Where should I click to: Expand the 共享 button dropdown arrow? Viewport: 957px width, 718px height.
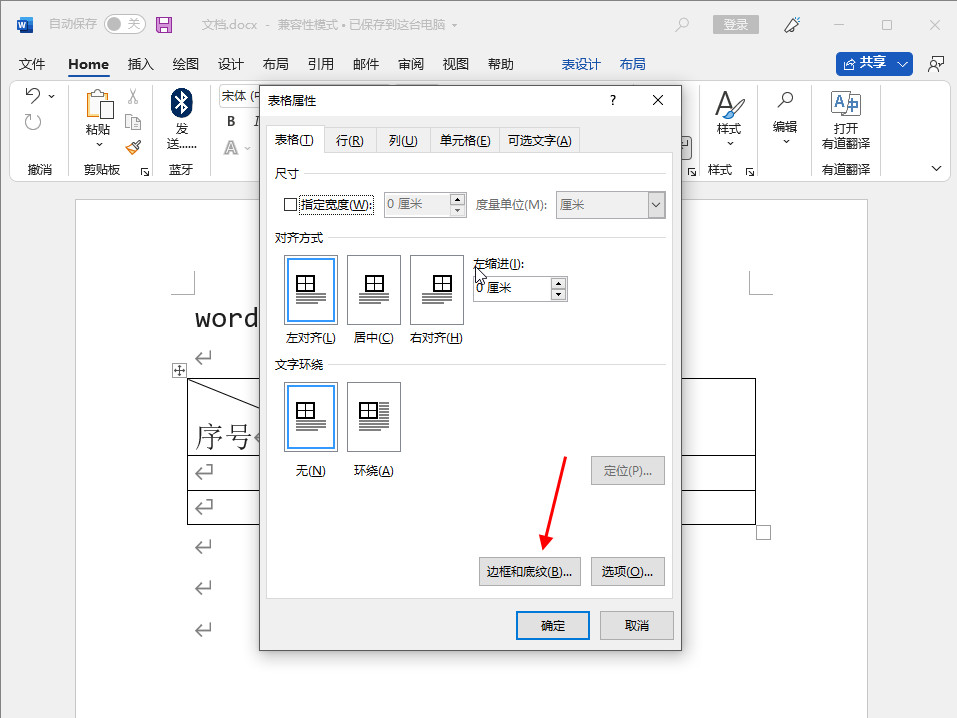point(903,63)
